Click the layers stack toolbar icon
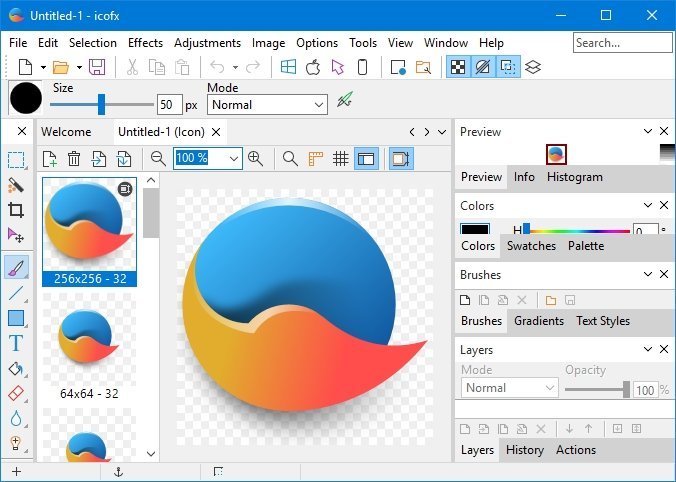This screenshot has width=676, height=482. tap(533, 67)
